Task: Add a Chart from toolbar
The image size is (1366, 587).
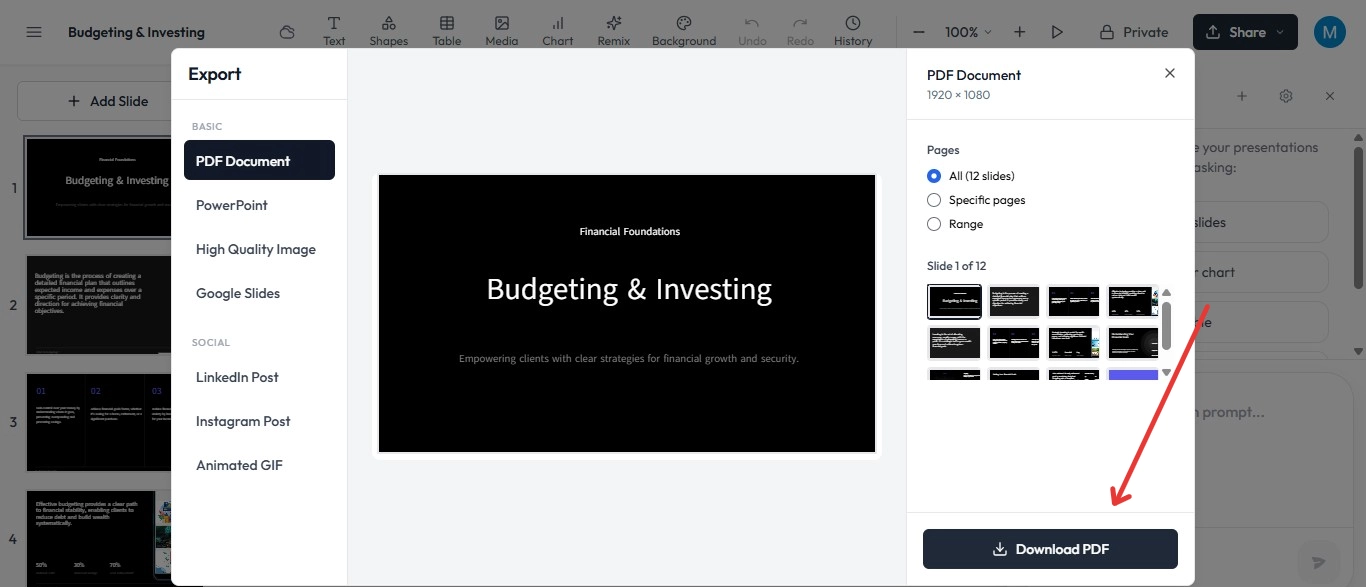Action: [558, 31]
